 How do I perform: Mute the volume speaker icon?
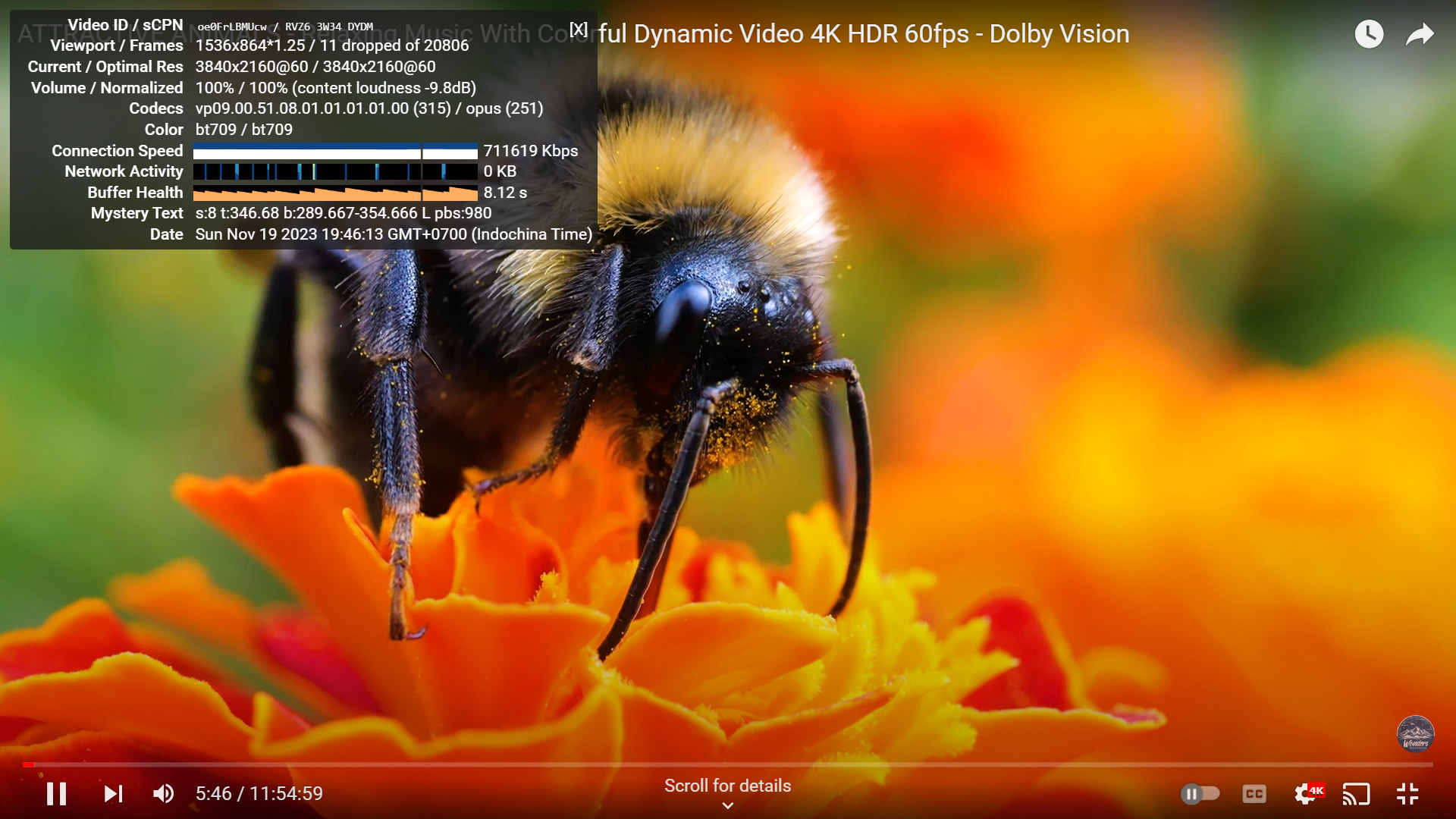pyautogui.click(x=163, y=794)
